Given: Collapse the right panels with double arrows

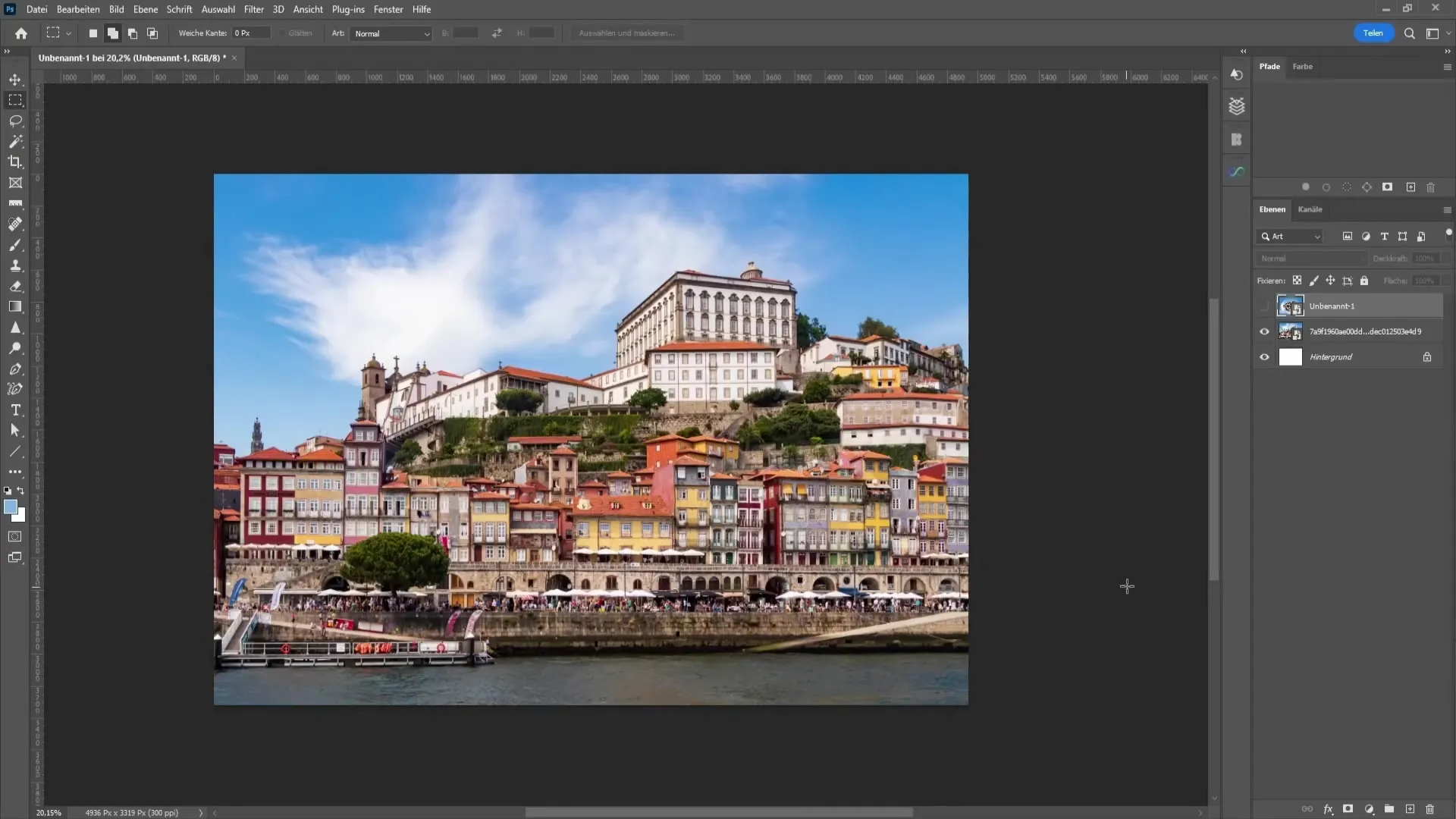Looking at the screenshot, I should click(1447, 51).
